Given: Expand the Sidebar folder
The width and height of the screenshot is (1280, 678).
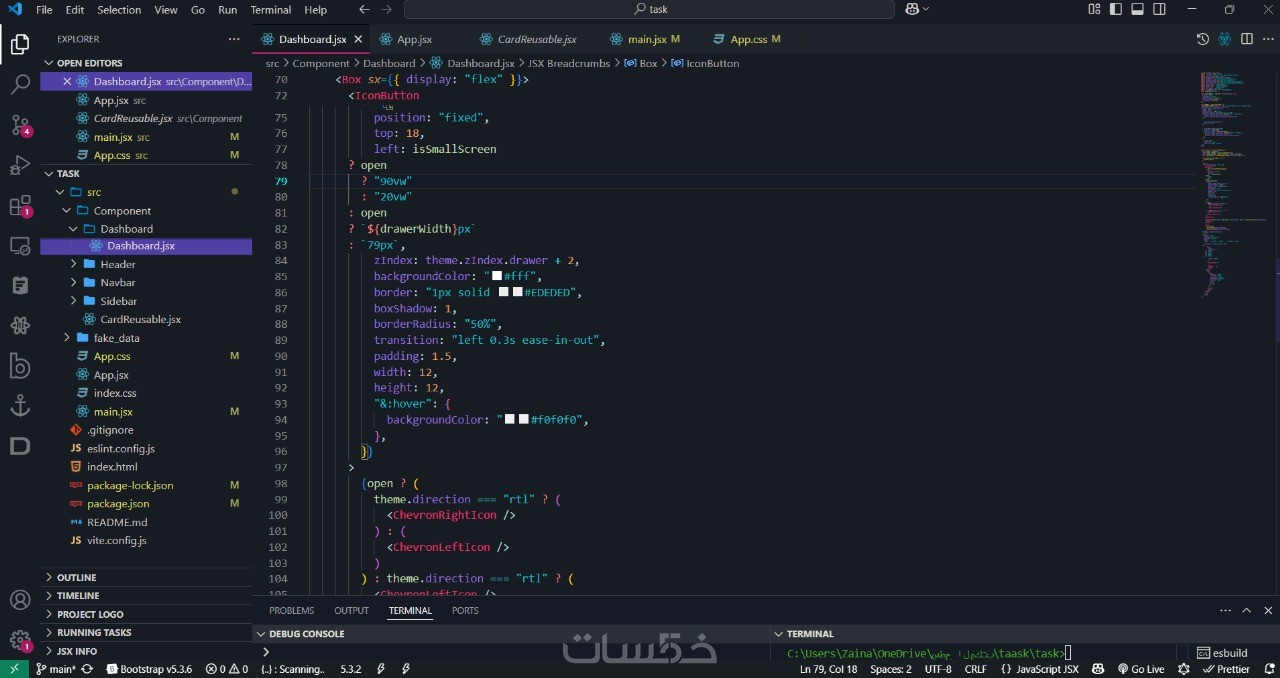Looking at the screenshot, I should pos(146,301).
